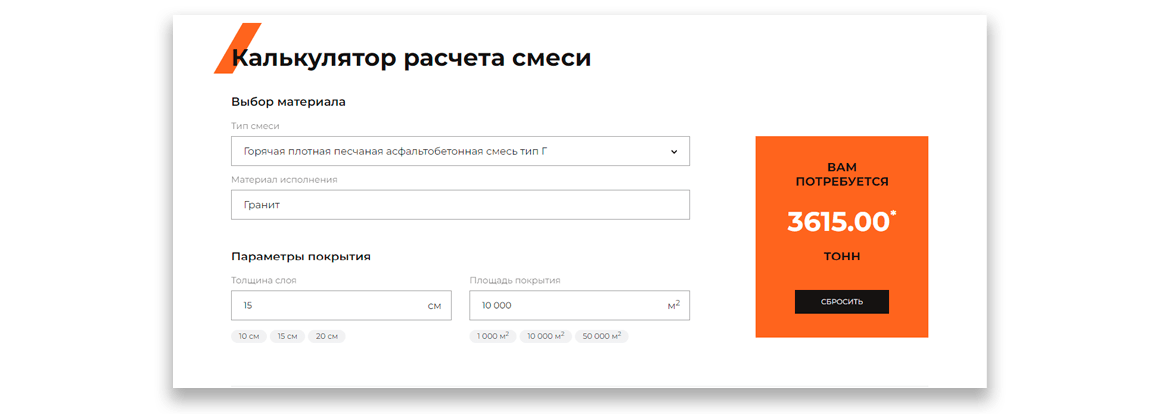Select the 15 см thickness preset
Screen dimensions: 1170x414
(x=287, y=336)
